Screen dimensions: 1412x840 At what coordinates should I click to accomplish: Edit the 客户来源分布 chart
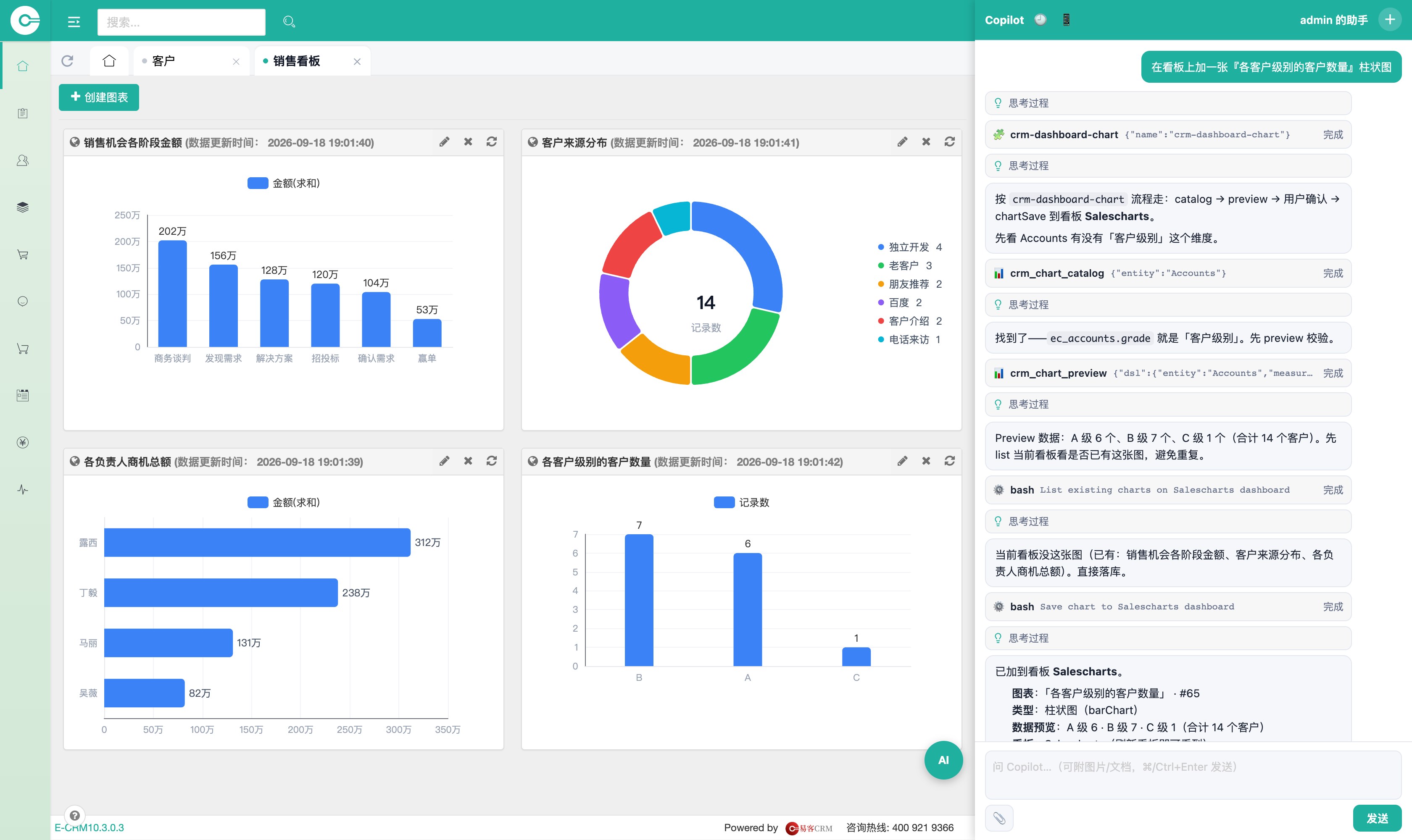(x=902, y=142)
